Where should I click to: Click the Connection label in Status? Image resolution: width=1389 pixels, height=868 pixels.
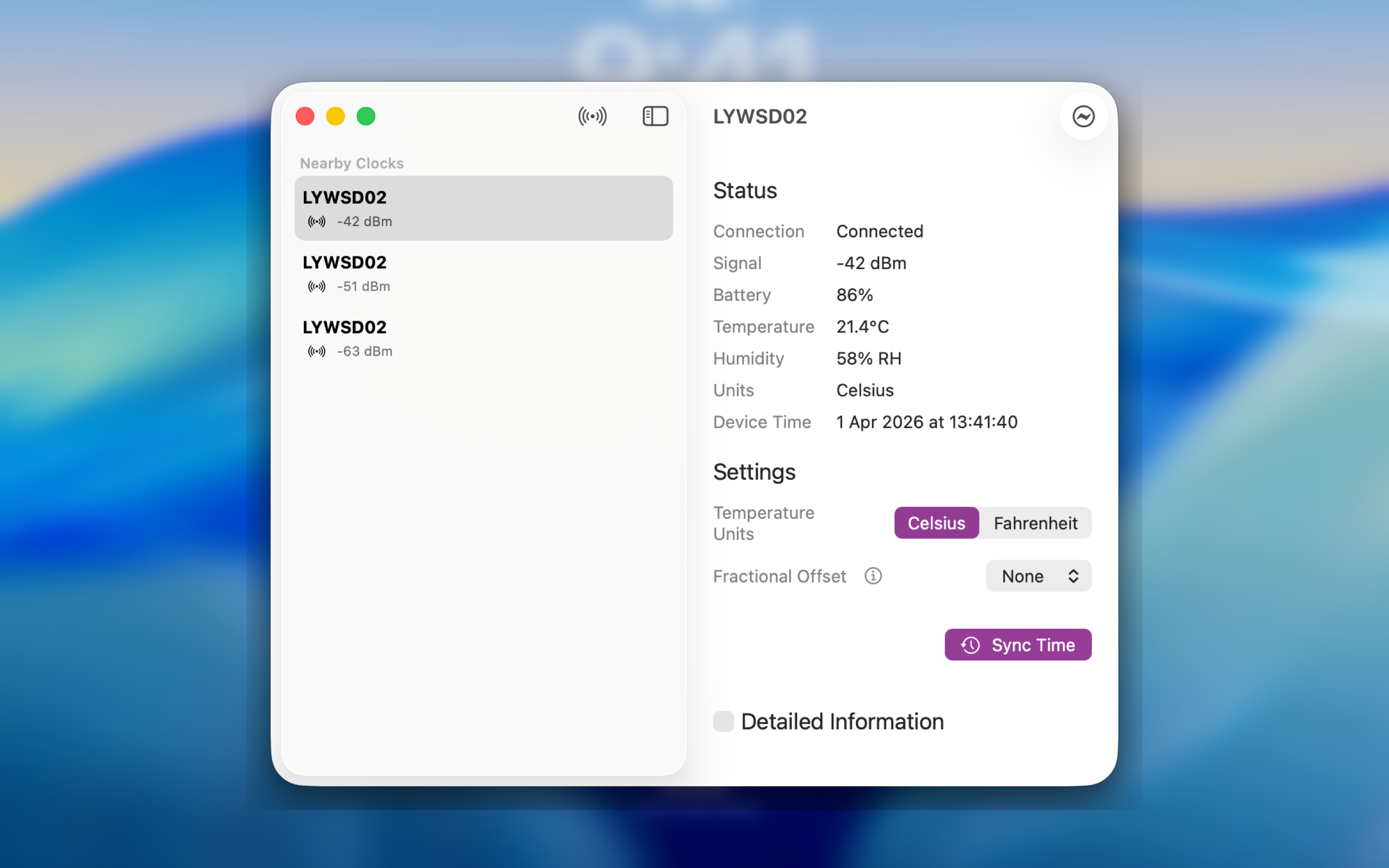click(758, 231)
